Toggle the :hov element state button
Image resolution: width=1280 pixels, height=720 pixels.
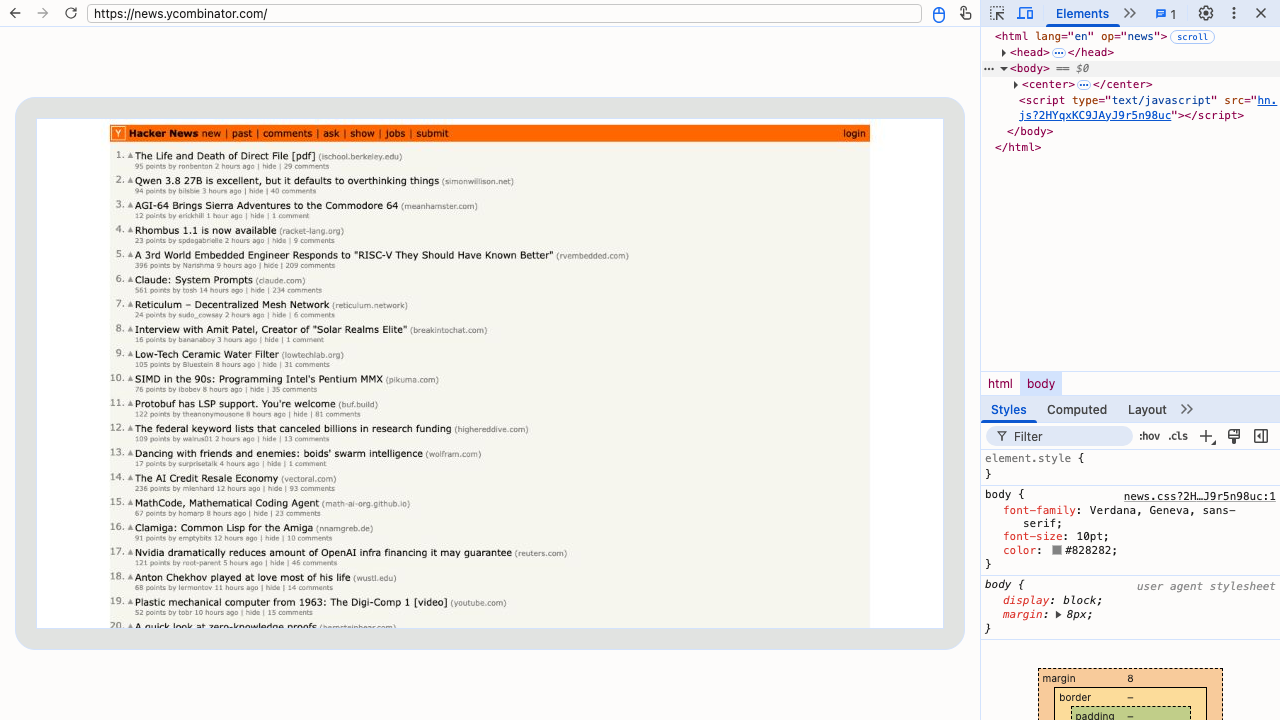[x=1150, y=437]
